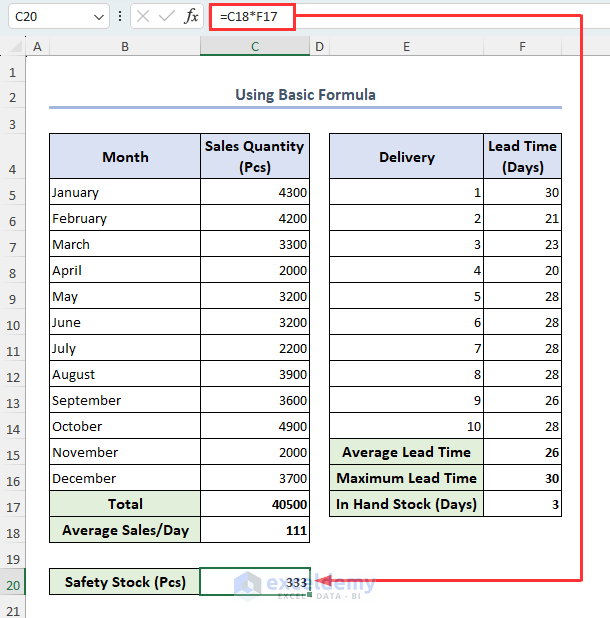Click the 'Sales Quantity (Pcs)' header cell
Image resolution: width=610 pixels, height=618 pixels.
(255, 156)
